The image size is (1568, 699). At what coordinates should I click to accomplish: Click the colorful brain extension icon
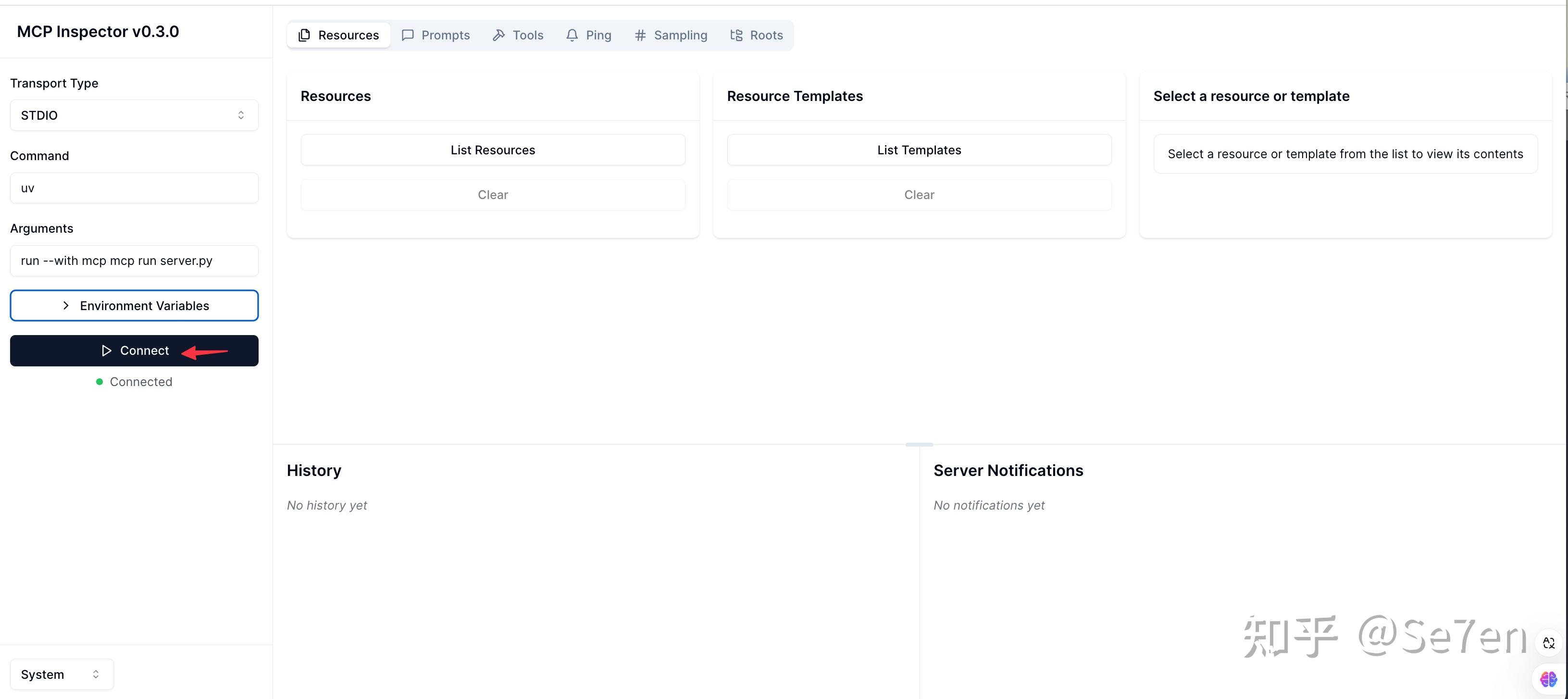tap(1548, 679)
